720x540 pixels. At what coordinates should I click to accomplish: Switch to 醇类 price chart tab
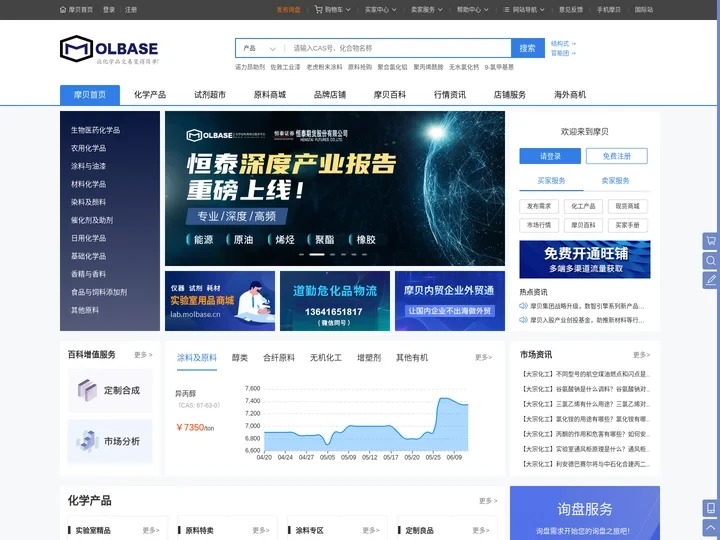point(240,358)
